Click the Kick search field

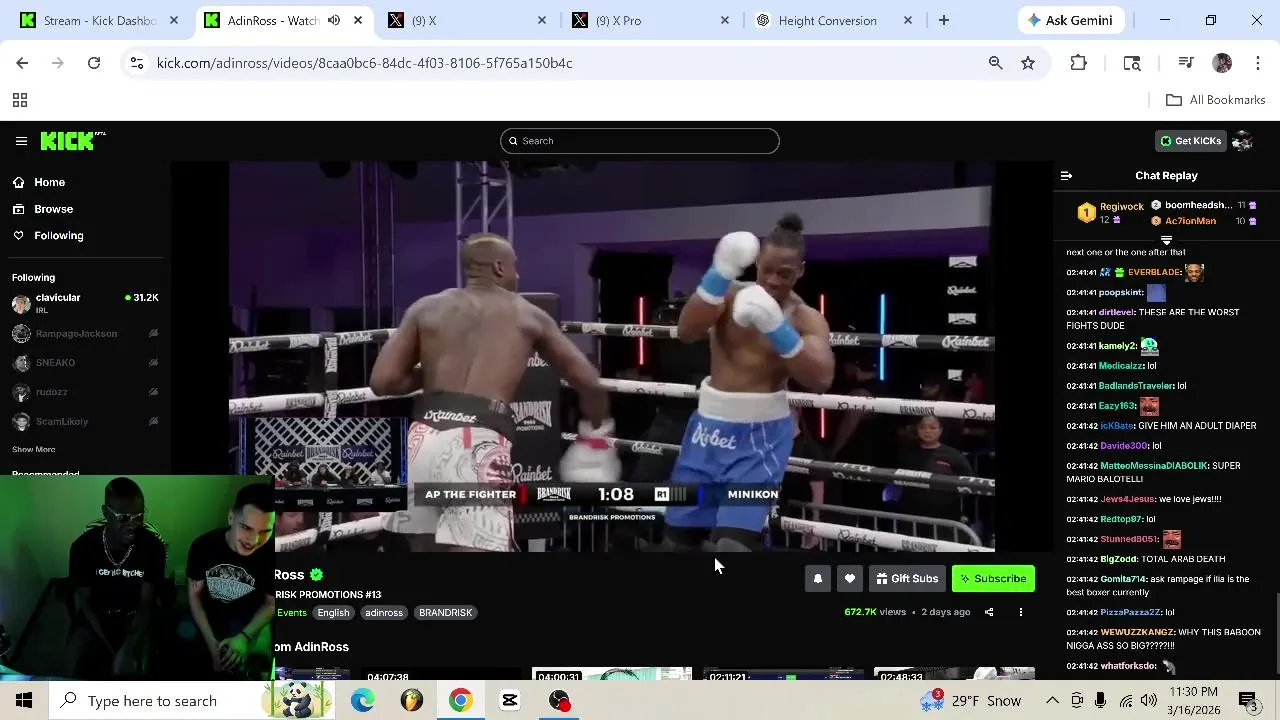click(x=640, y=141)
